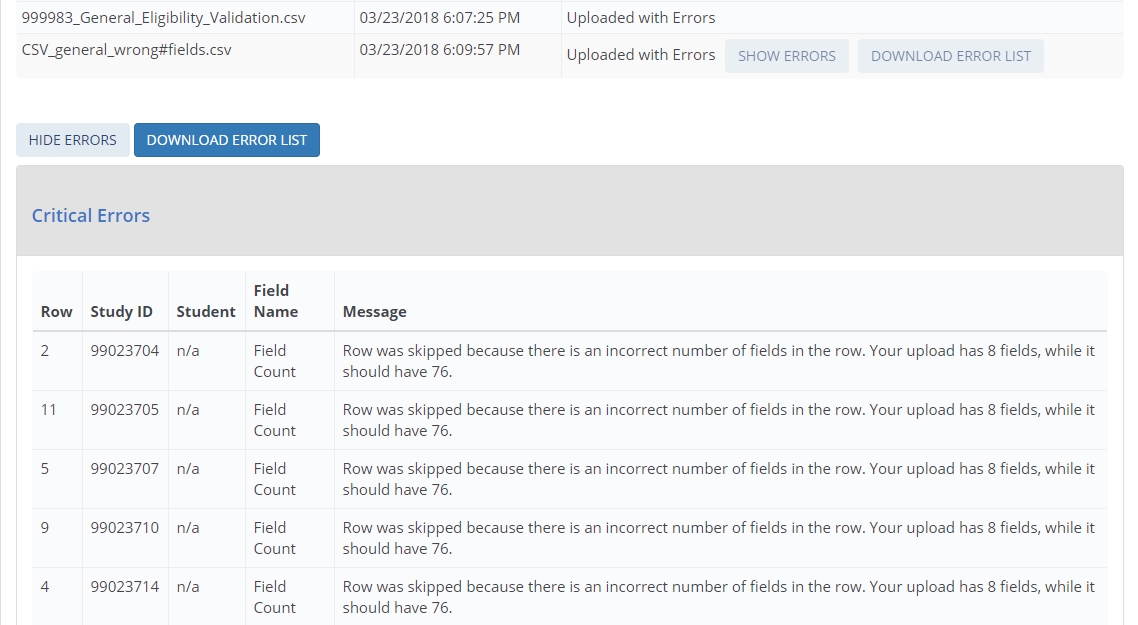Click Study ID 99023710 in the table
This screenshot has height=625, width=1138.
pyautogui.click(x=124, y=528)
